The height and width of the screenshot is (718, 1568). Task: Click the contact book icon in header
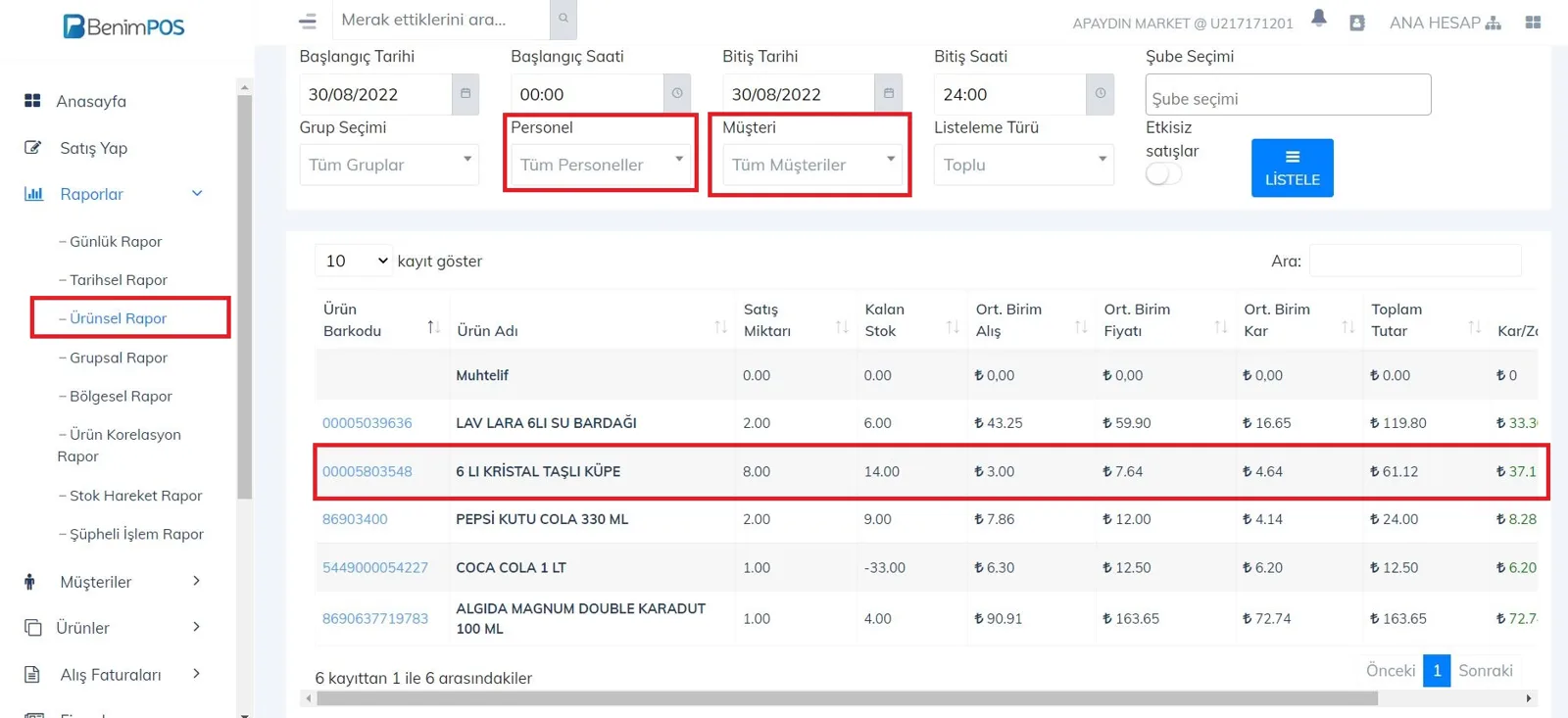1357,23
